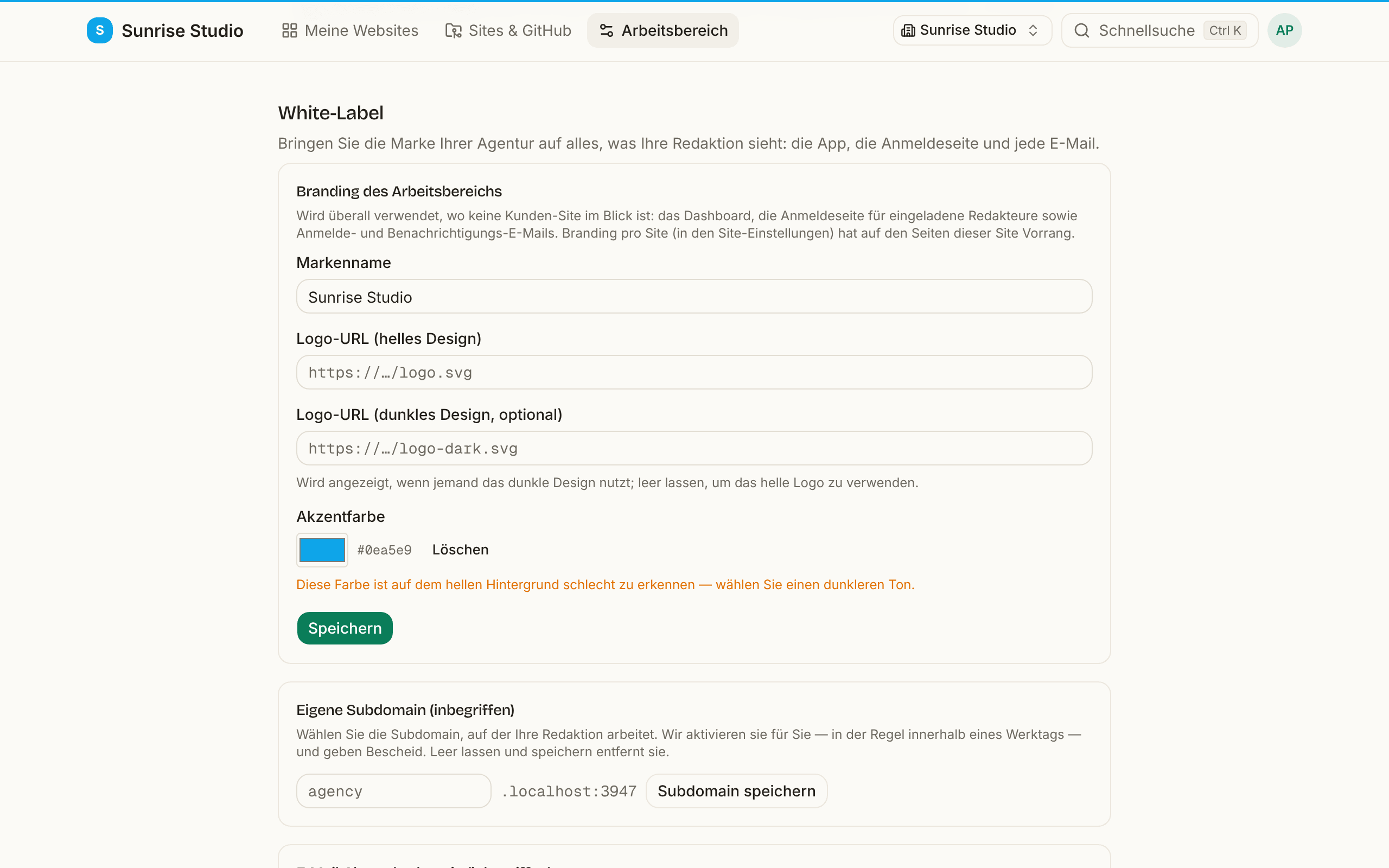Click the orange contrast warning message
1389x868 pixels.
click(606, 584)
